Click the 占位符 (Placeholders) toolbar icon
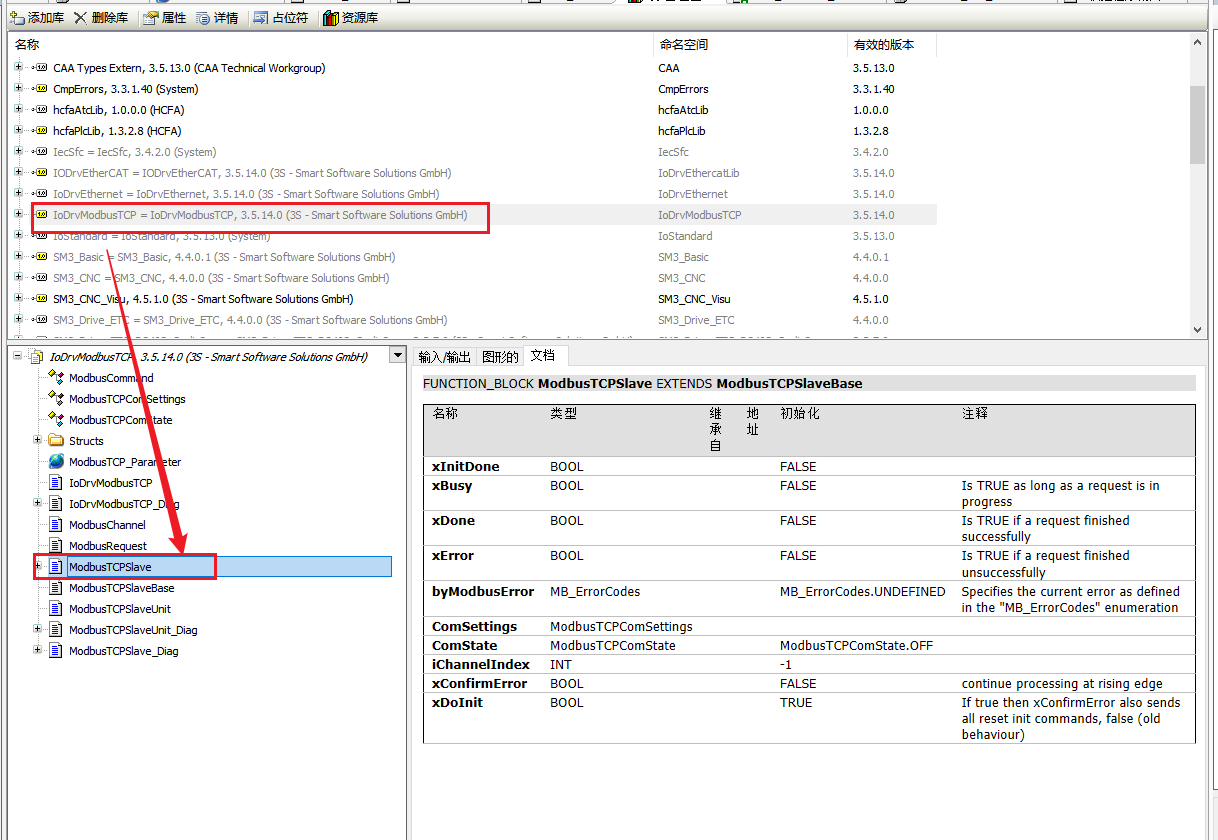This screenshot has width=1218, height=840. (x=260, y=18)
